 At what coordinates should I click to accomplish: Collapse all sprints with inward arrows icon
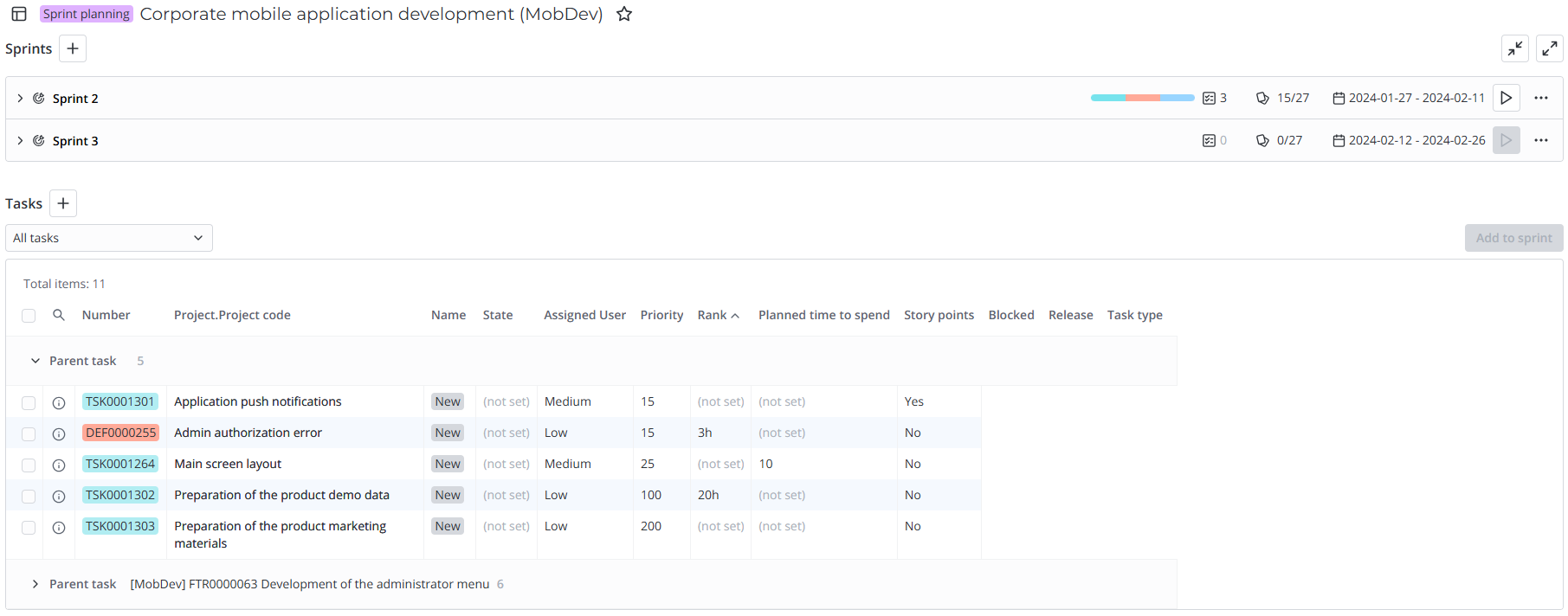coord(1514,48)
